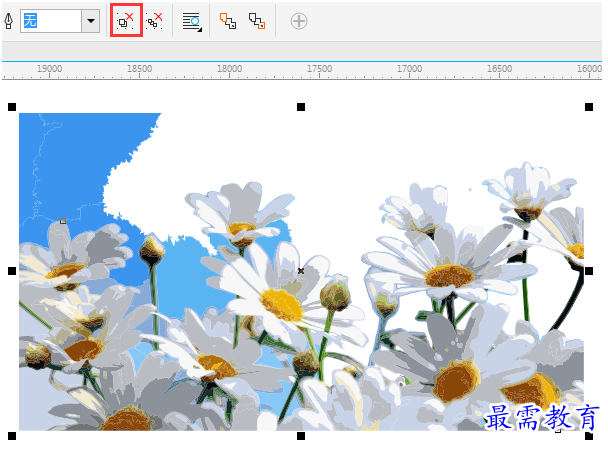608x449 pixels.
Task: Click the Ungroup objects icon
Action: click(x=126, y=21)
